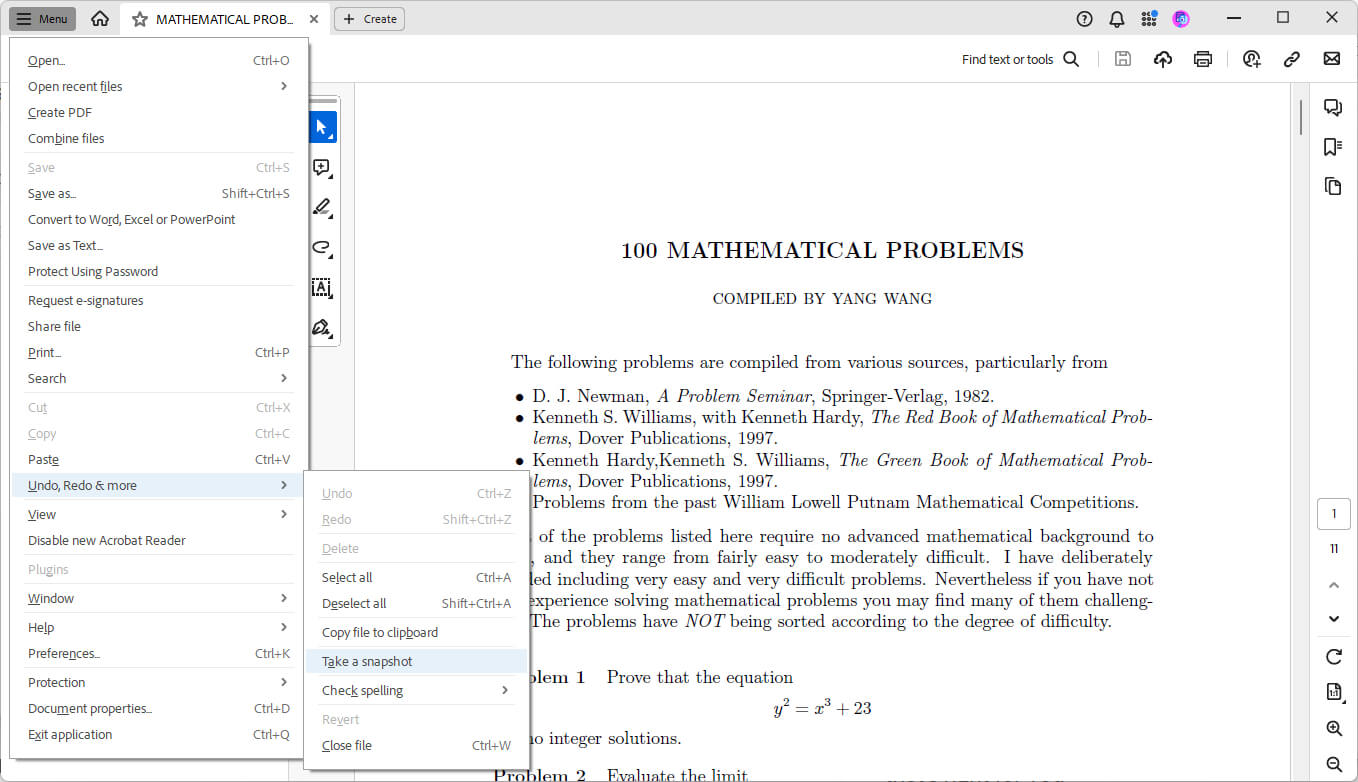The height and width of the screenshot is (782, 1358).
Task: Click the zoom in magnifier icon
Action: tap(1333, 728)
